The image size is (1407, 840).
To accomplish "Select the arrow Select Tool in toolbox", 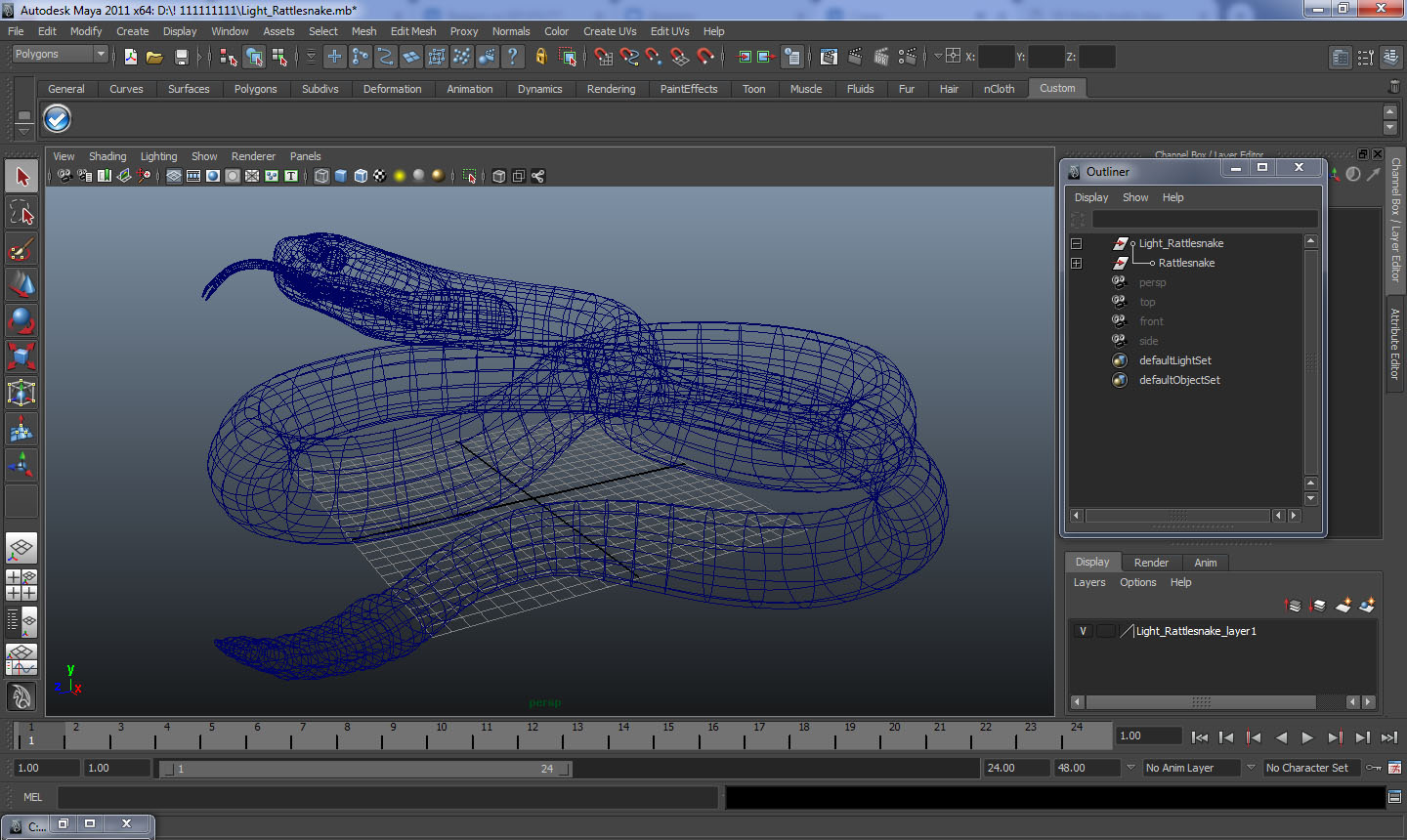I will (x=21, y=177).
